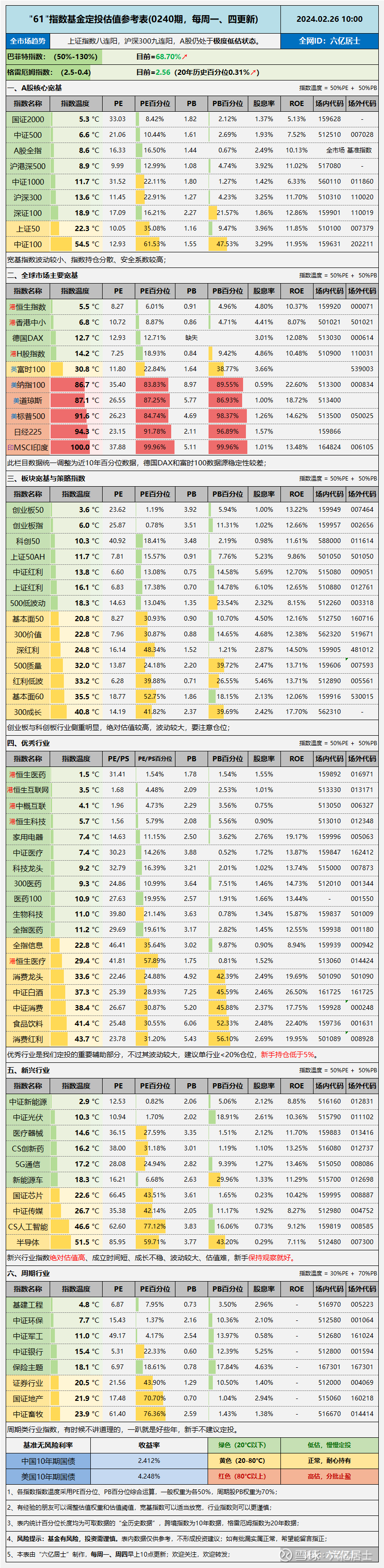Select the 中证100 off-exchange code 202211
This screenshot has width=384, height=1568.
click(x=361, y=244)
